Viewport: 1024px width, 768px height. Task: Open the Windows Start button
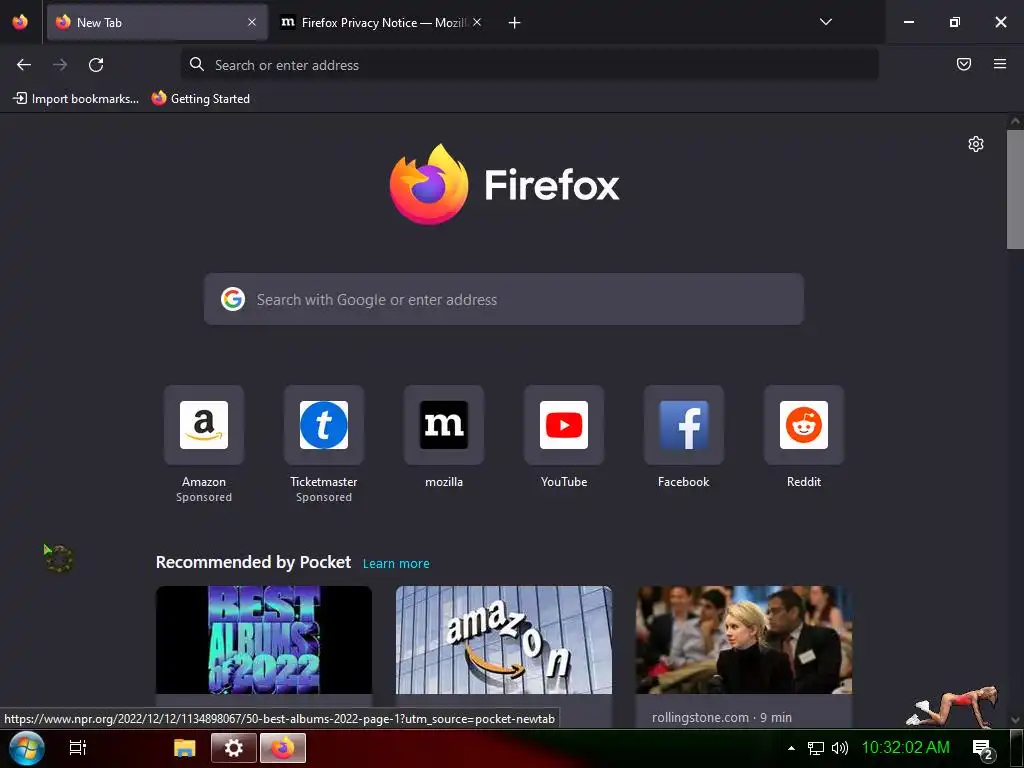pyautogui.click(x=27, y=748)
